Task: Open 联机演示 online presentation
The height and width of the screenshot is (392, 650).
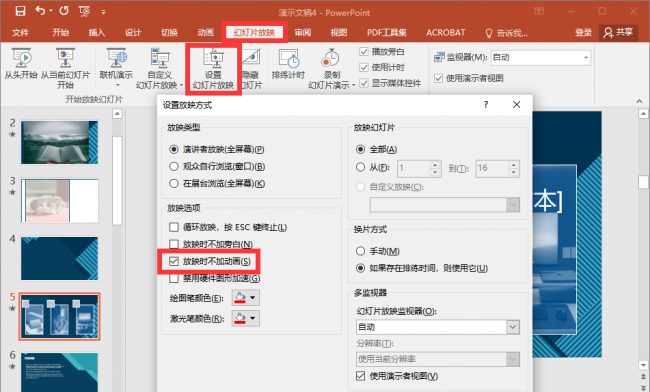Action: click(x=116, y=67)
